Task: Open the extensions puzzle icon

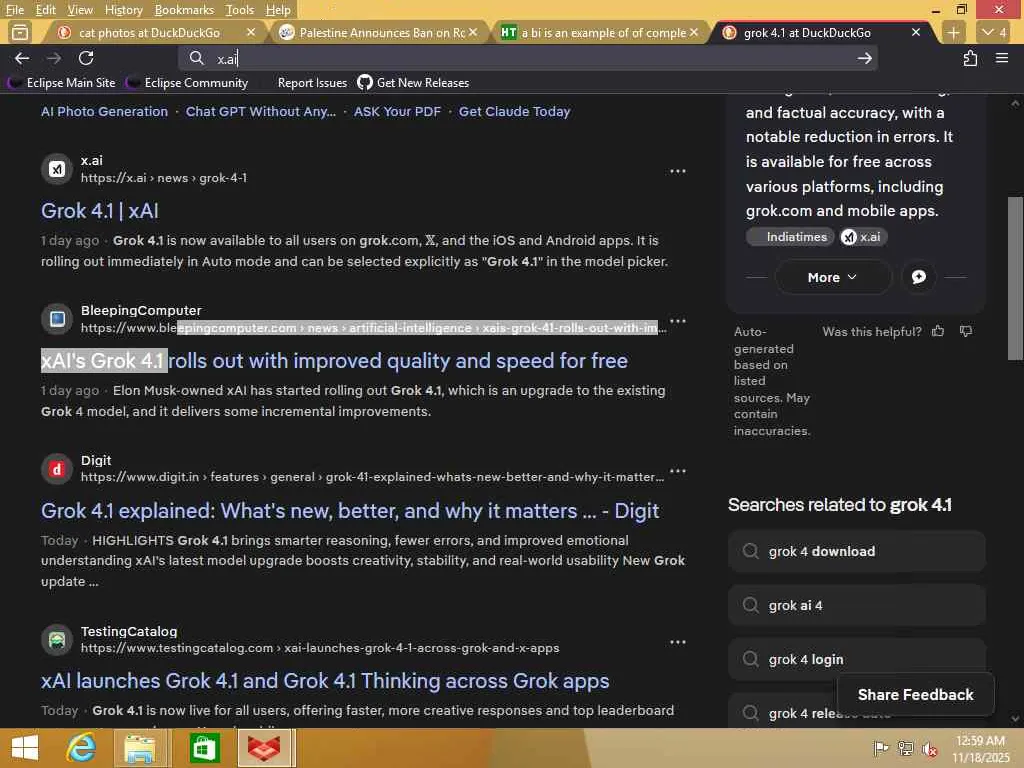Action: pos(970,58)
